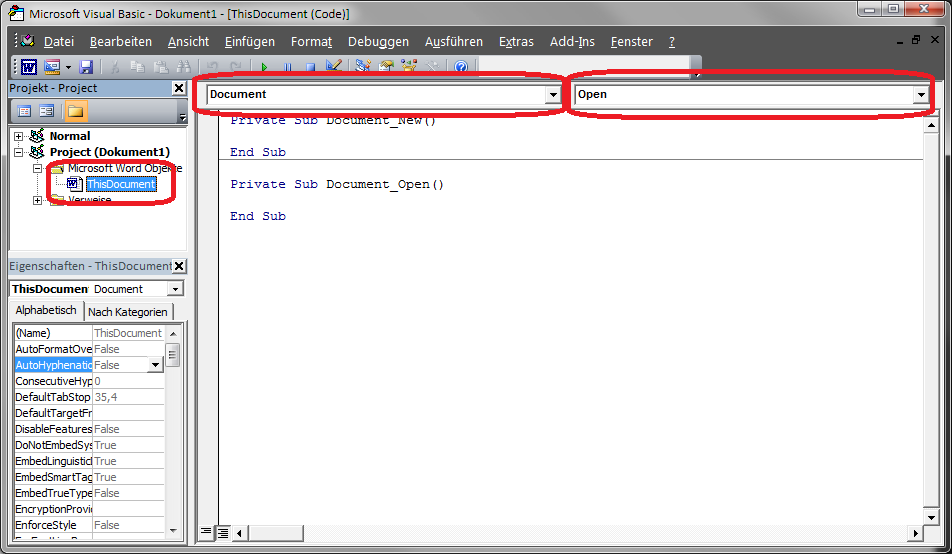Open the Einfügen menu
Viewport: 952px width, 554px height.
(x=250, y=41)
